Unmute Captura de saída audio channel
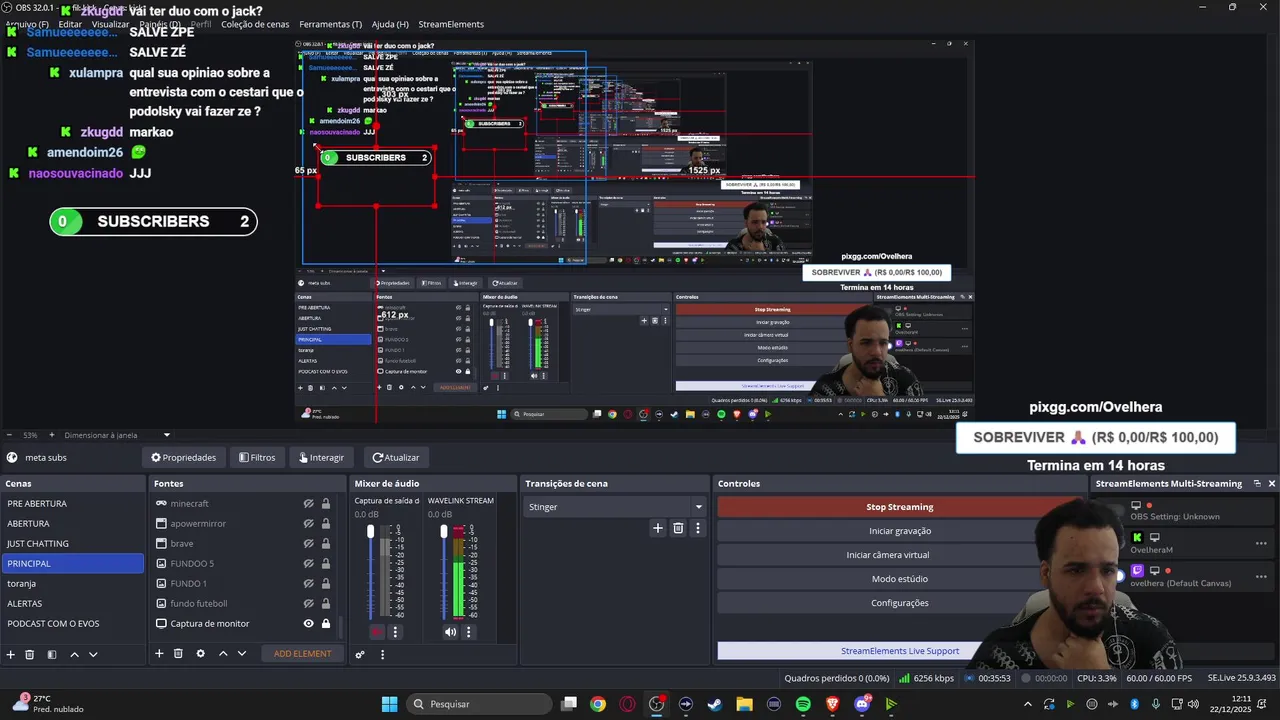Image resolution: width=1280 pixels, height=720 pixels. (377, 632)
